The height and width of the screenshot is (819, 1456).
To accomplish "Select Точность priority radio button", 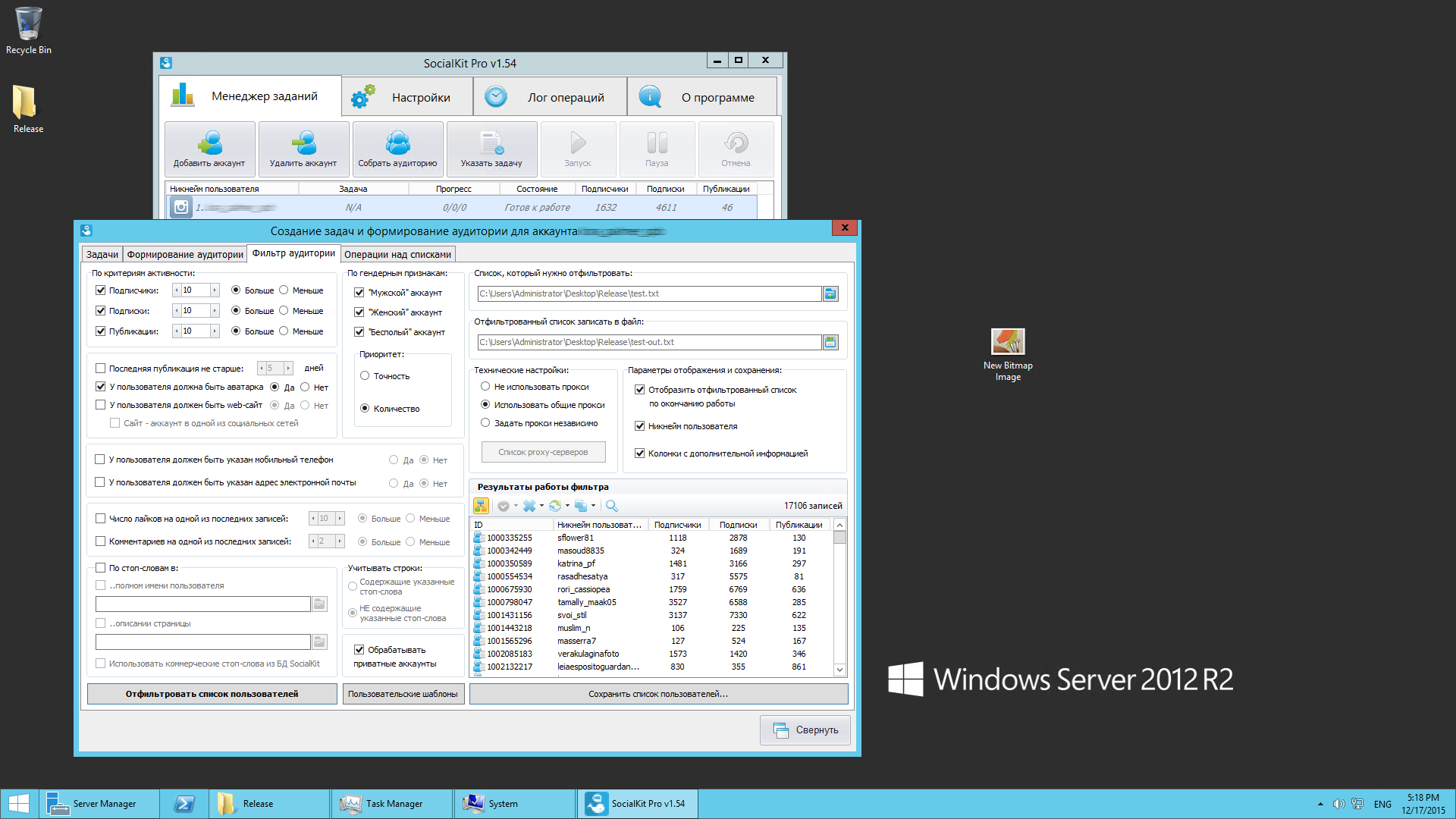I will coord(365,376).
